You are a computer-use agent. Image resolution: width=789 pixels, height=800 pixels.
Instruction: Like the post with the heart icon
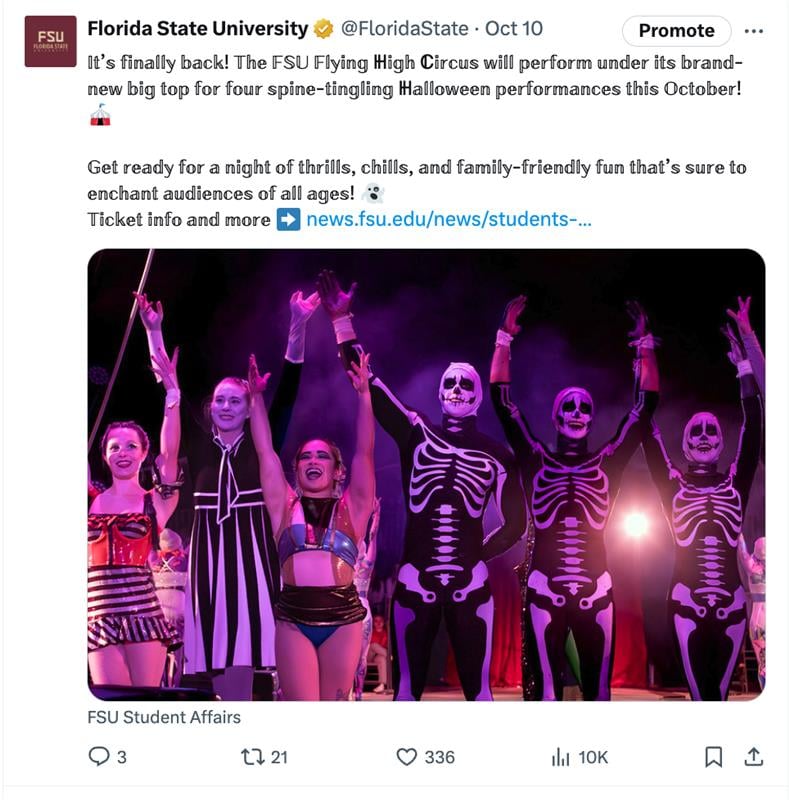tap(407, 757)
